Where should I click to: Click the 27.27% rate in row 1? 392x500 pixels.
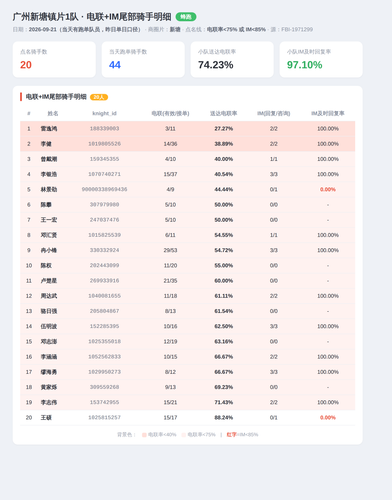point(223,129)
